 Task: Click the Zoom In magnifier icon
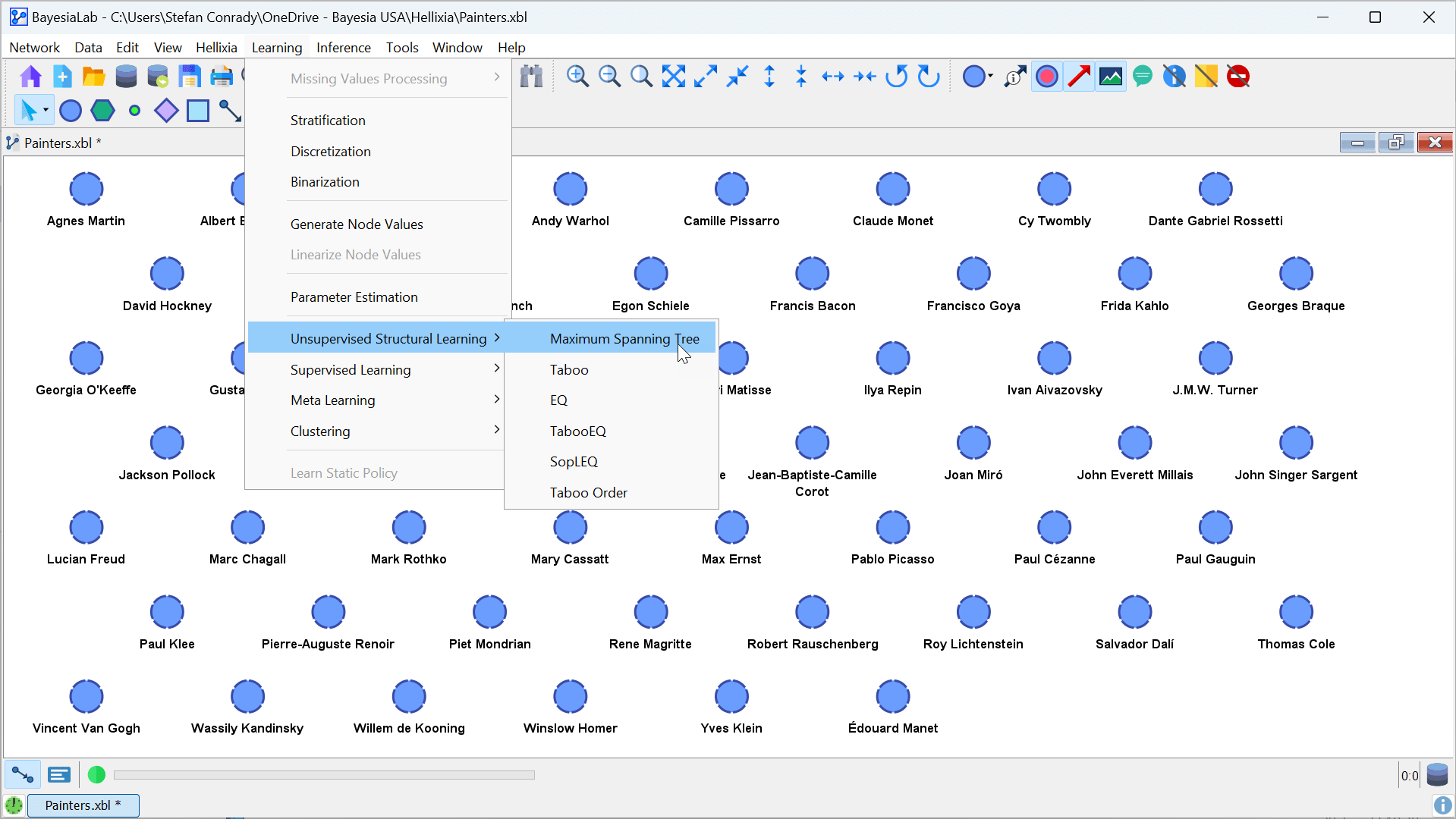point(577,77)
